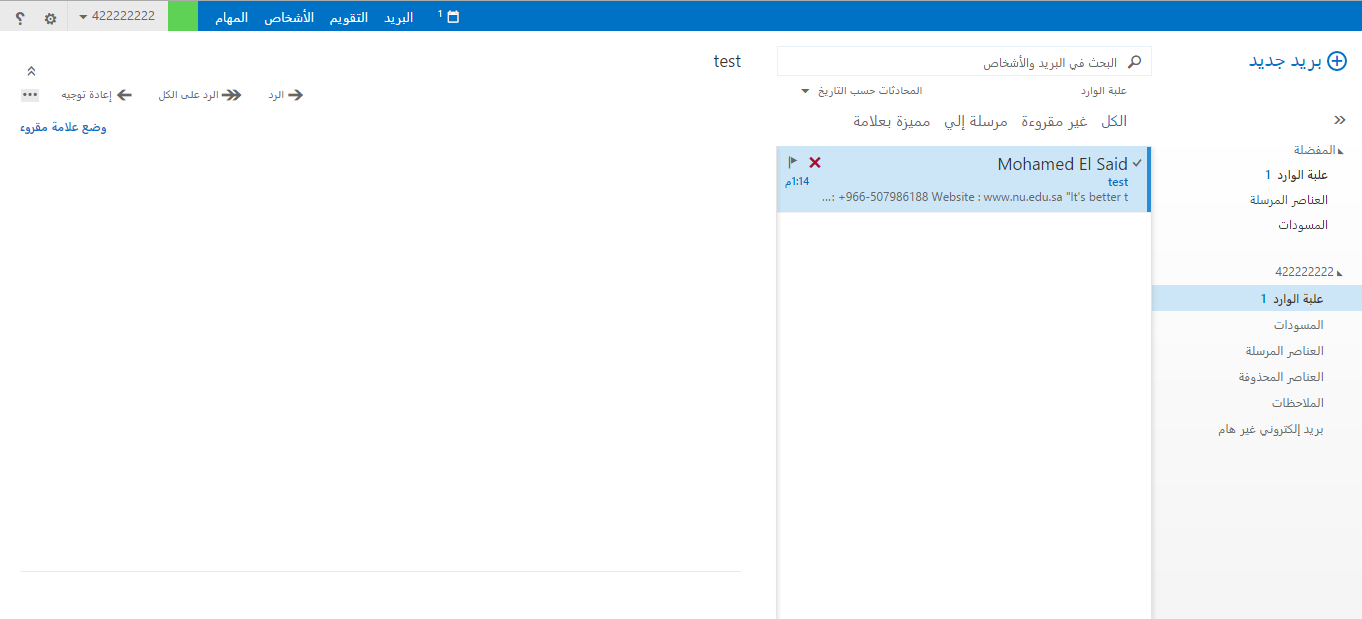Select the Deleted Items (العناصر المحذوفة) folder
Screen dimensions: 1362x619
point(1281,377)
